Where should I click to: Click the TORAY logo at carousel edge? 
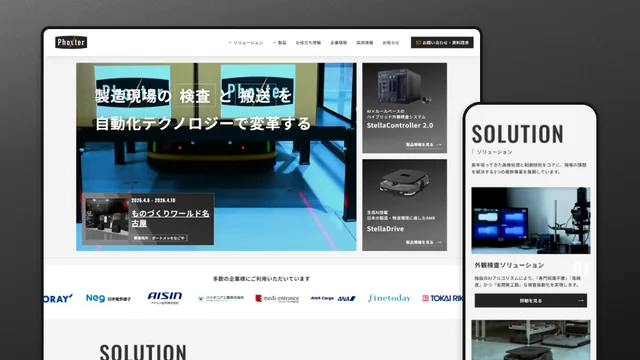tap(58, 298)
